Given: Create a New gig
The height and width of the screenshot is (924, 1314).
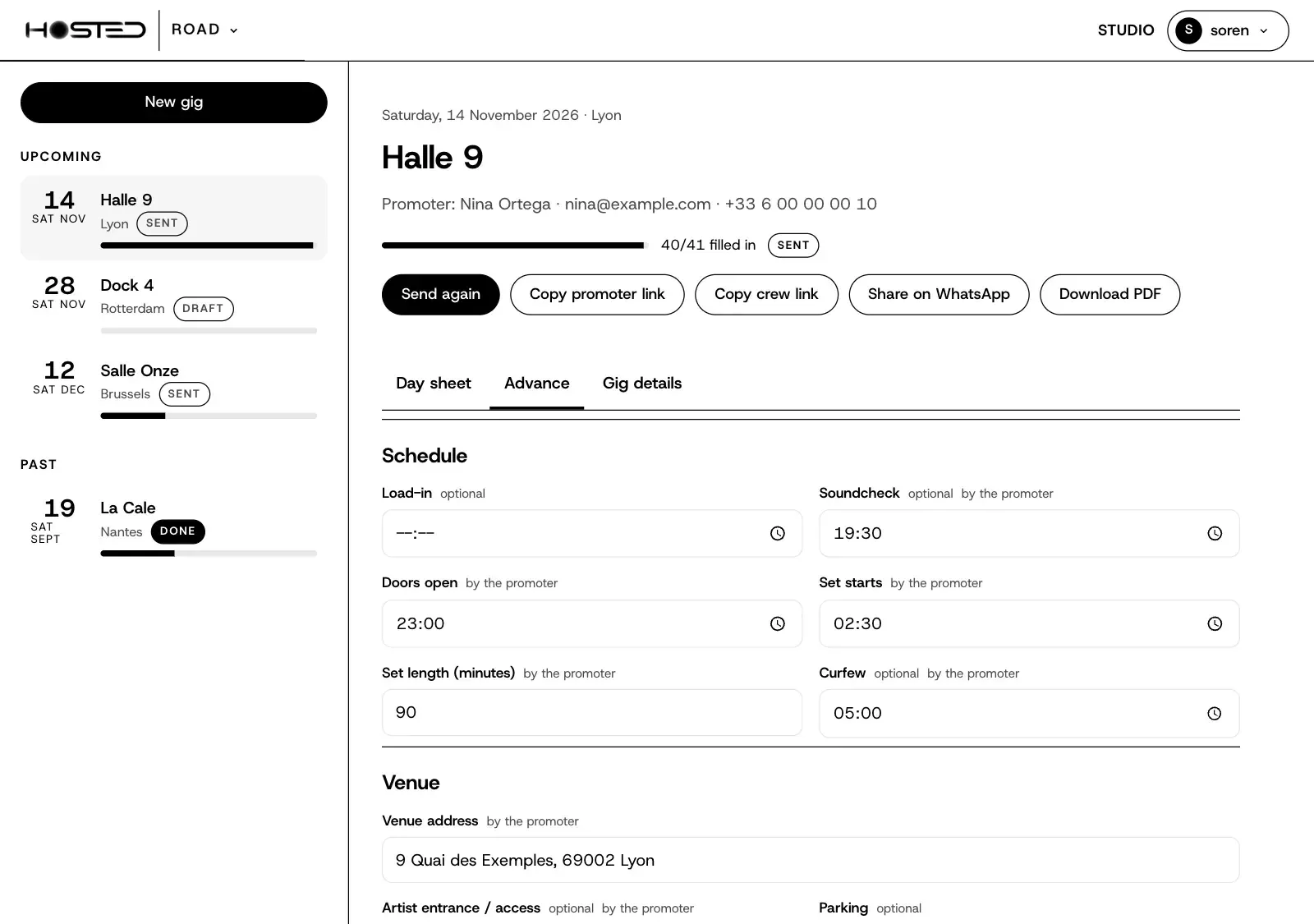Looking at the screenshot, I should point(173,103).
